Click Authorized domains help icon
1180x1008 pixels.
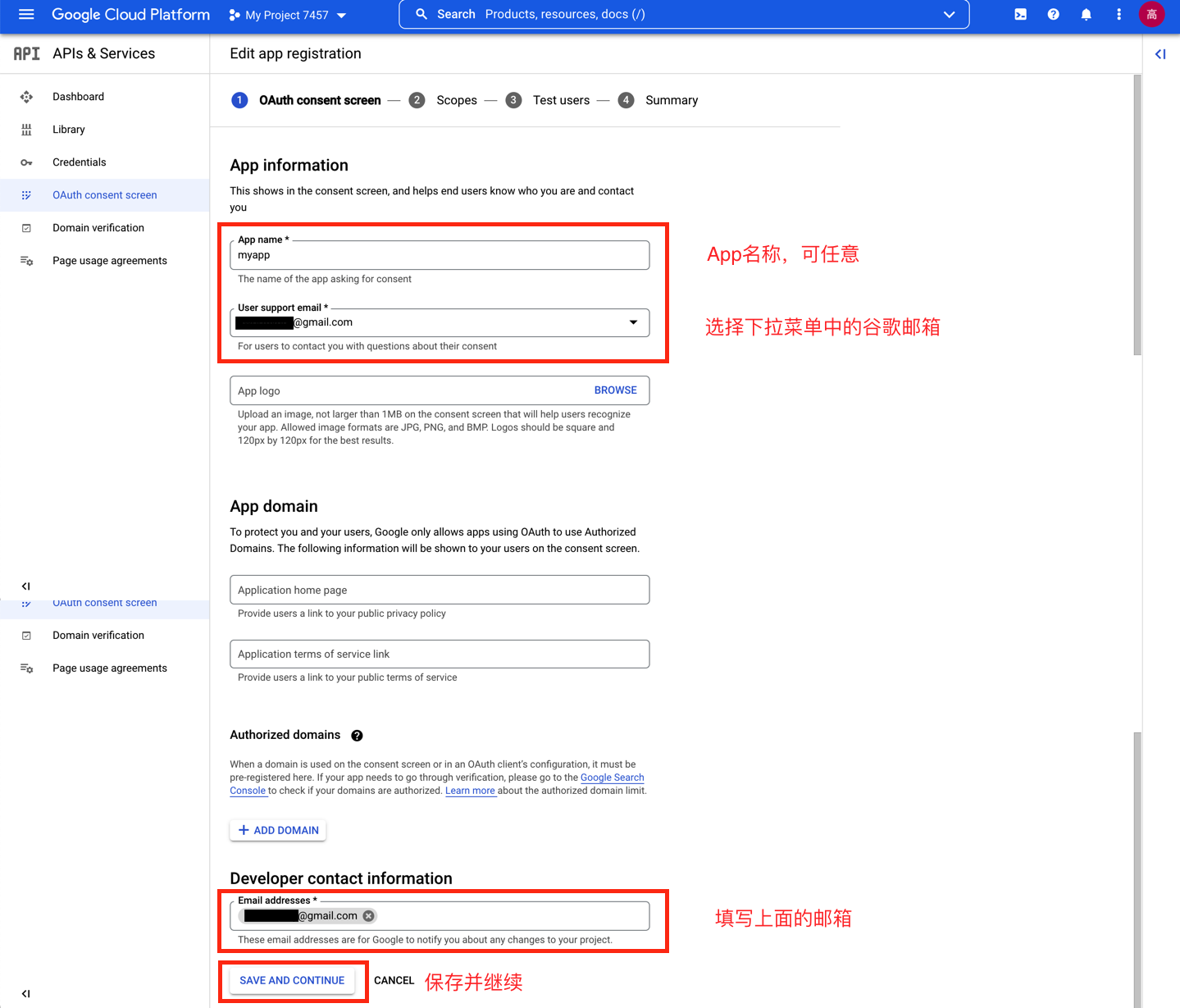[357, 736]
